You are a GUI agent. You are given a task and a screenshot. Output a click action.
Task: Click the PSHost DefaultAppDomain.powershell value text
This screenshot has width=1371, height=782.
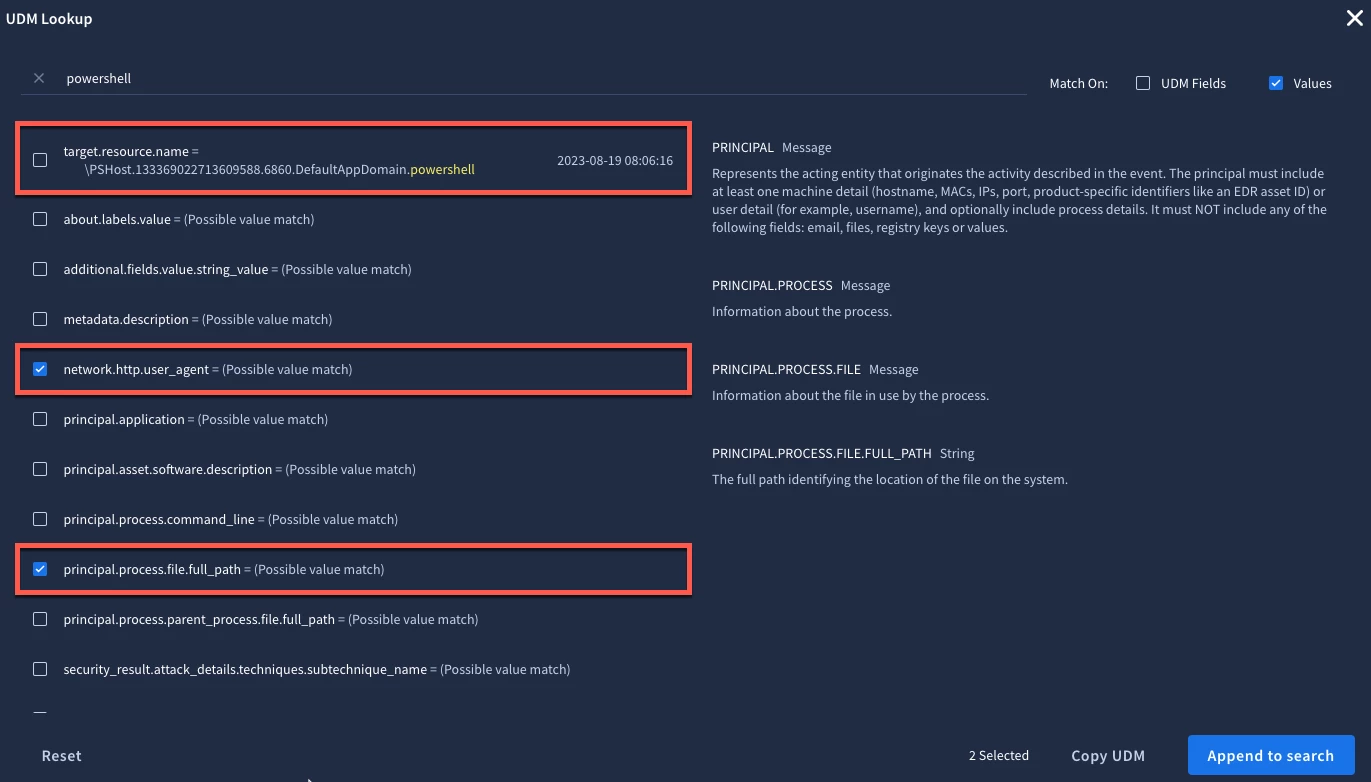coord(279,169)
